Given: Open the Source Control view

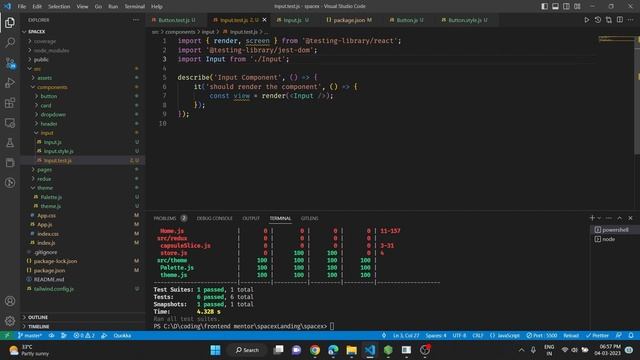Looking at the screenshot, I should tap(10, 63).
